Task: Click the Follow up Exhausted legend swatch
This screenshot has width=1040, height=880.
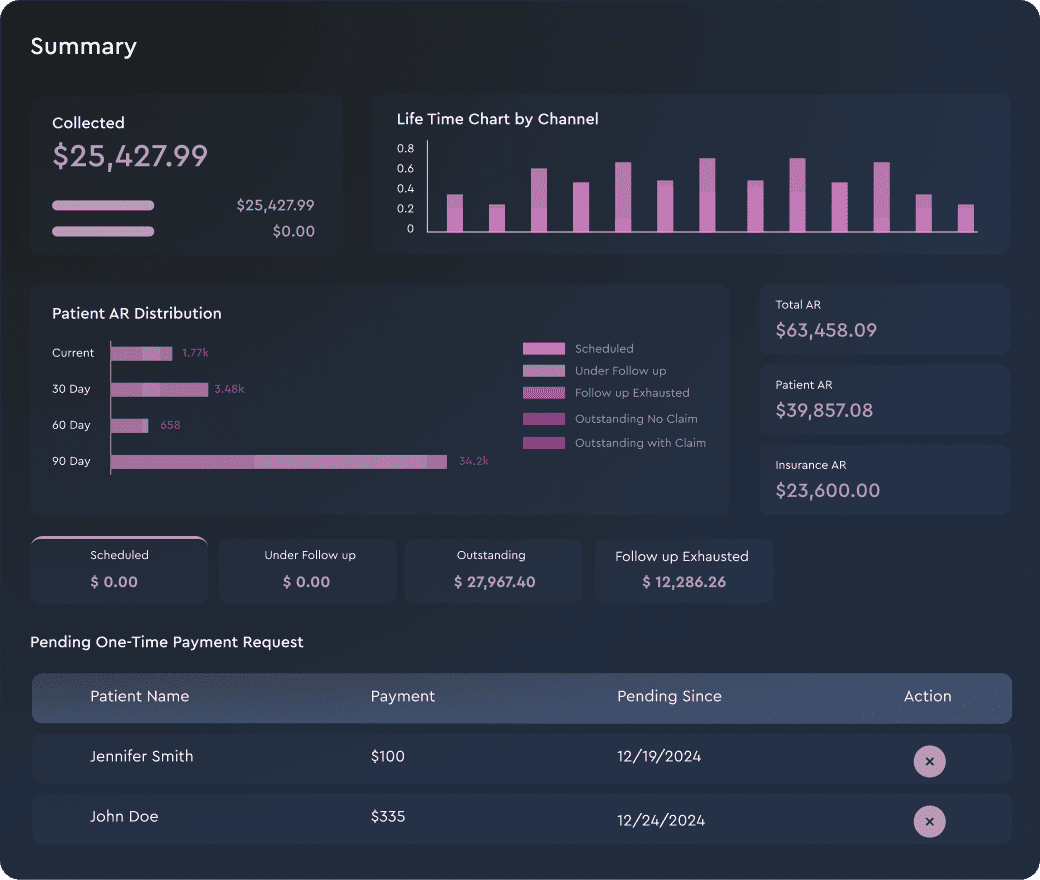Action: (544, 393)
